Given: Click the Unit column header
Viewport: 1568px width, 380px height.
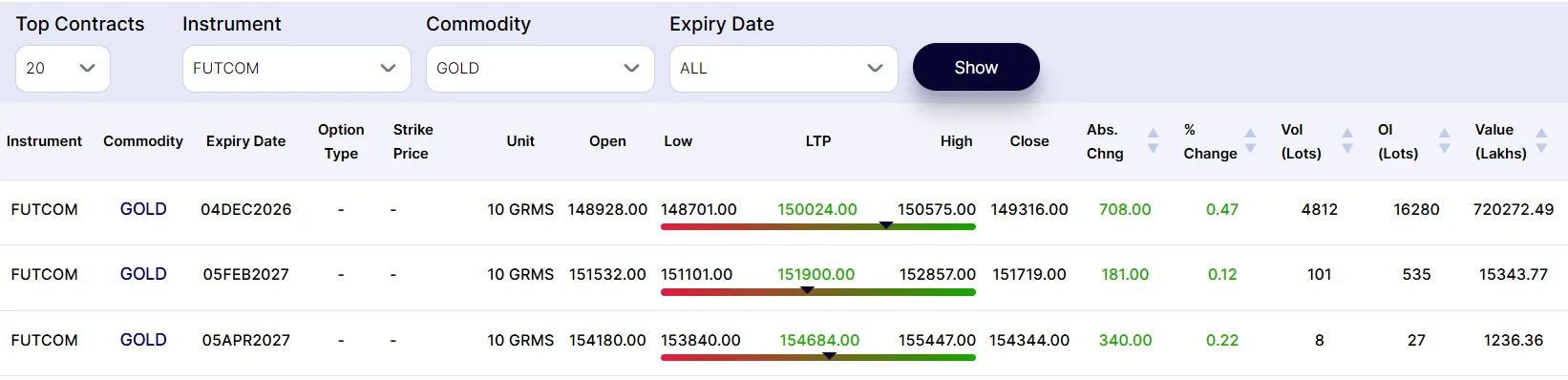Looking at the screenshot, I should tap(520, 141).
